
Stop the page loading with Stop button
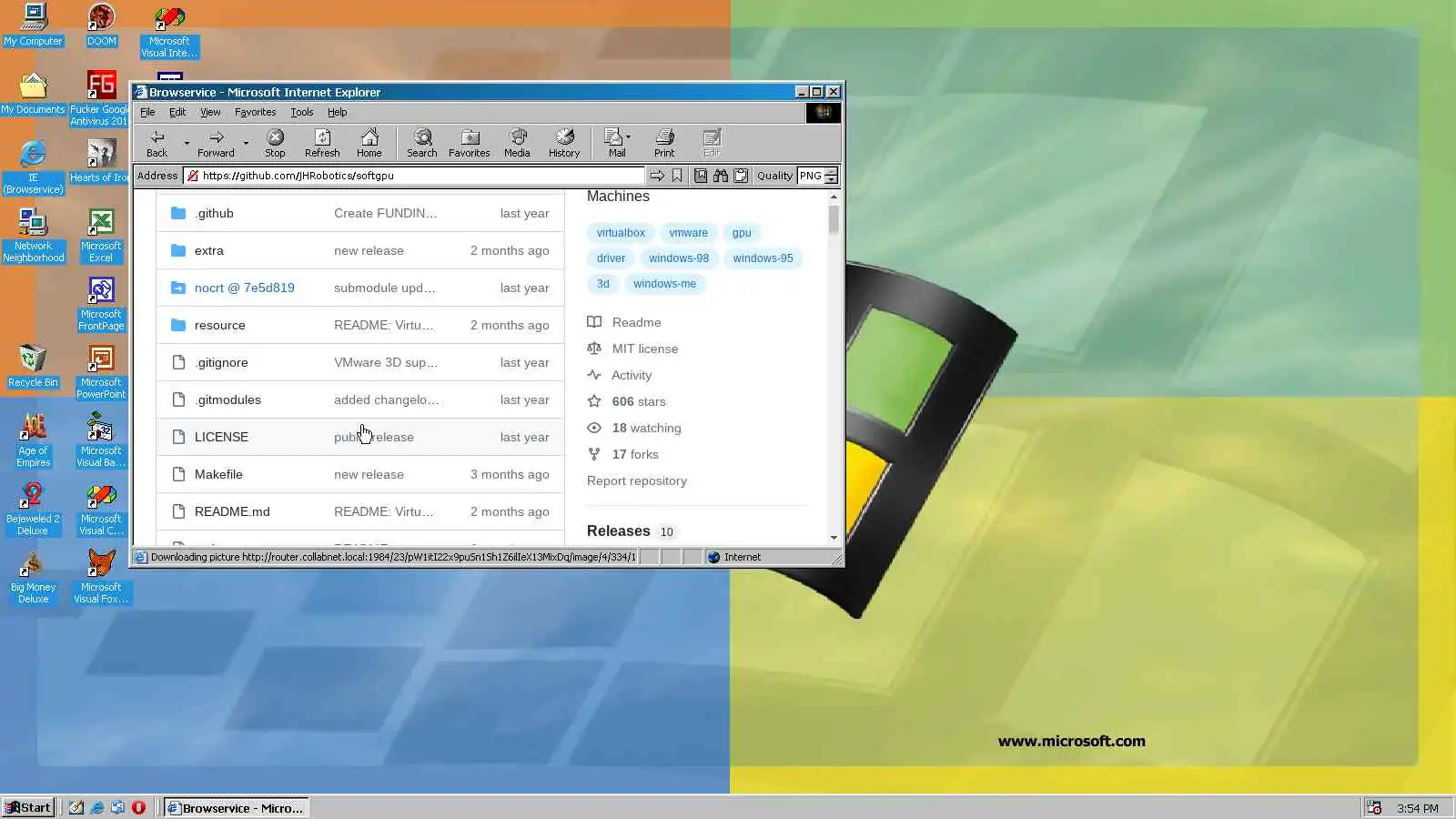275,143
